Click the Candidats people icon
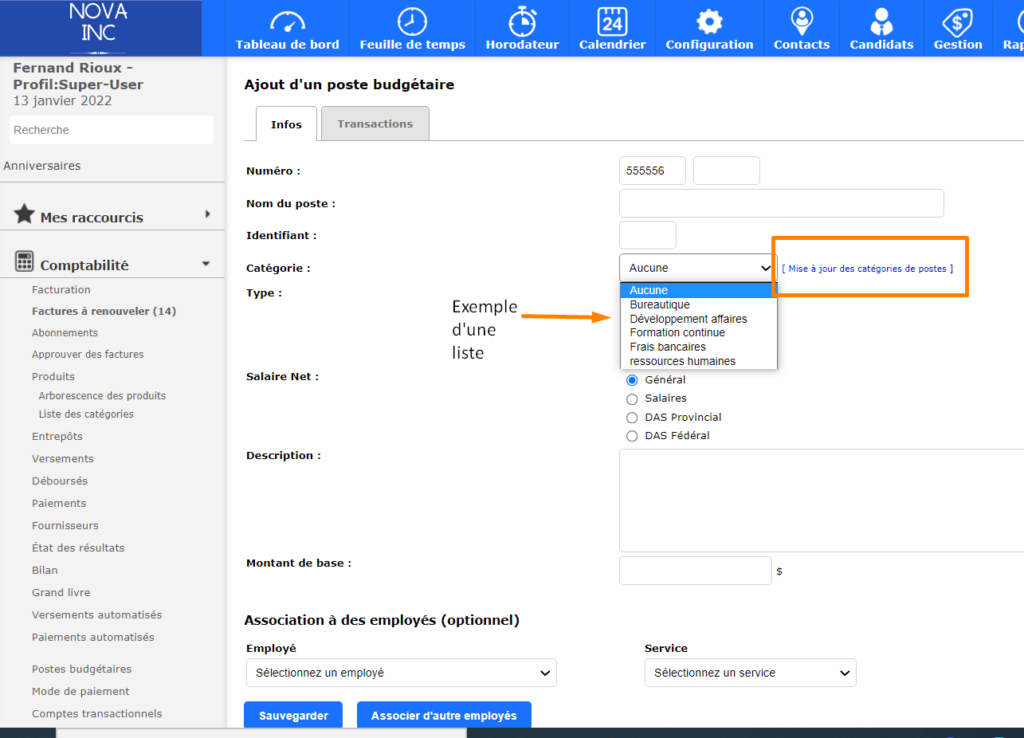This screenshot has height=738, width=1024. [881, 21]
